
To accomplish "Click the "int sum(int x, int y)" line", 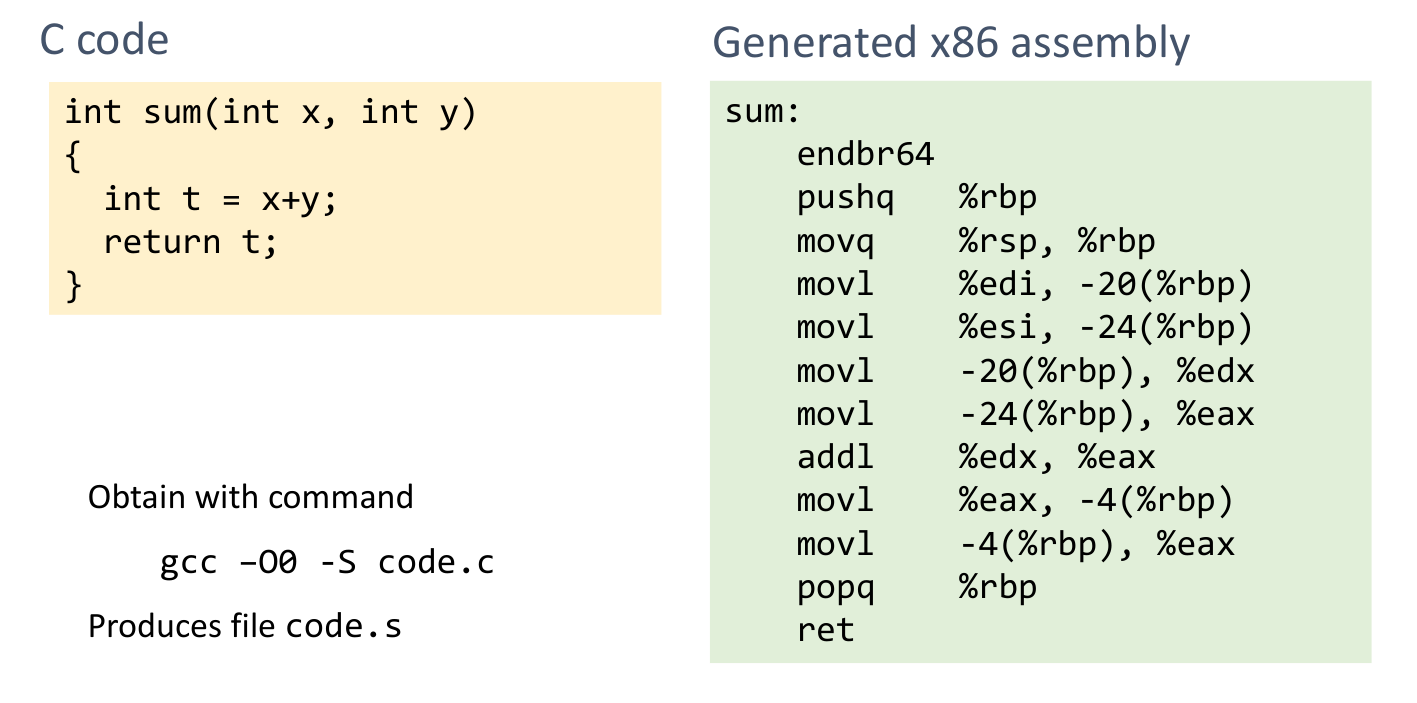I will [x=270, y=112].
